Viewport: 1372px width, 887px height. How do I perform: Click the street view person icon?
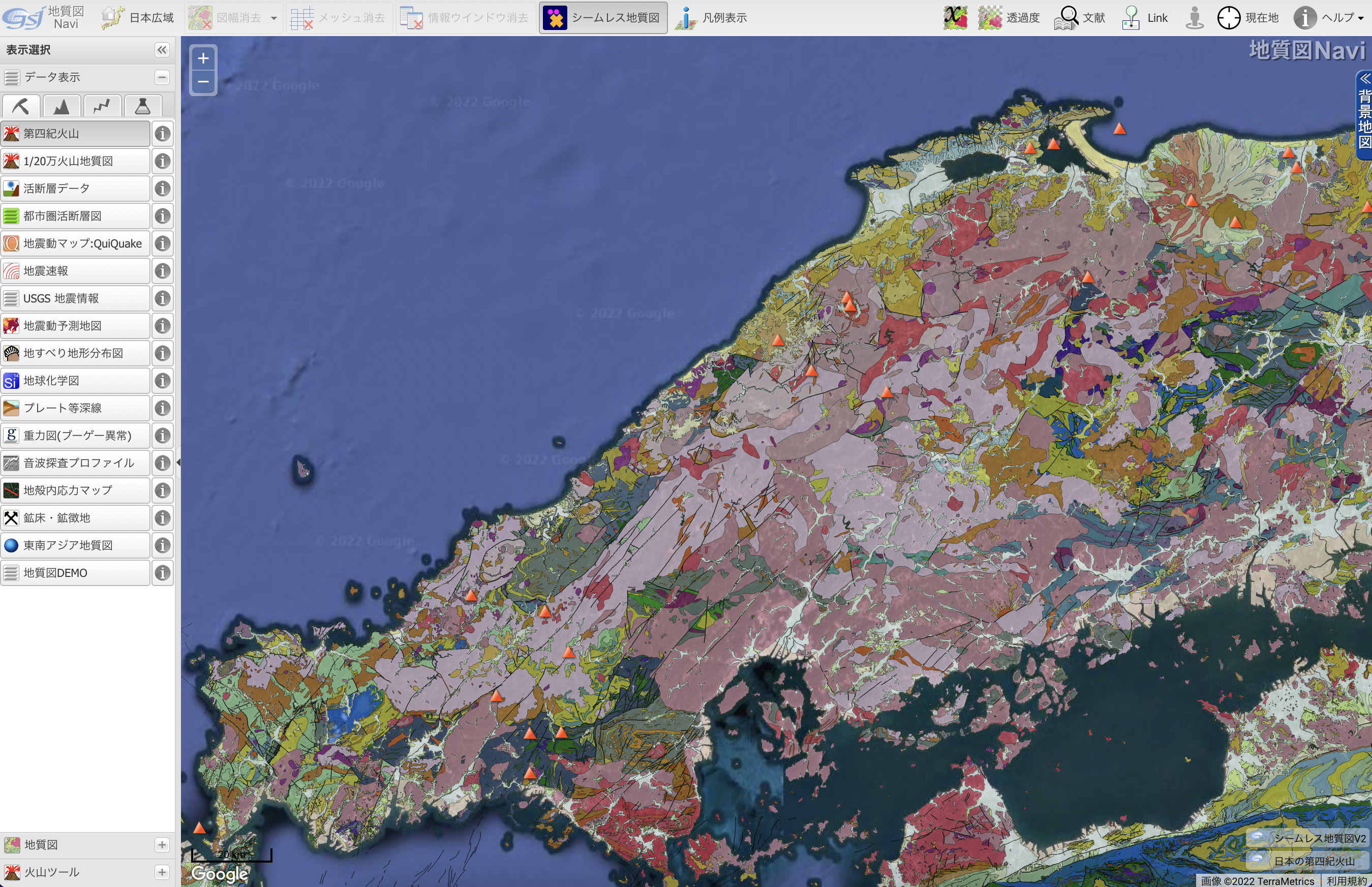click(x=1195, y=18)
